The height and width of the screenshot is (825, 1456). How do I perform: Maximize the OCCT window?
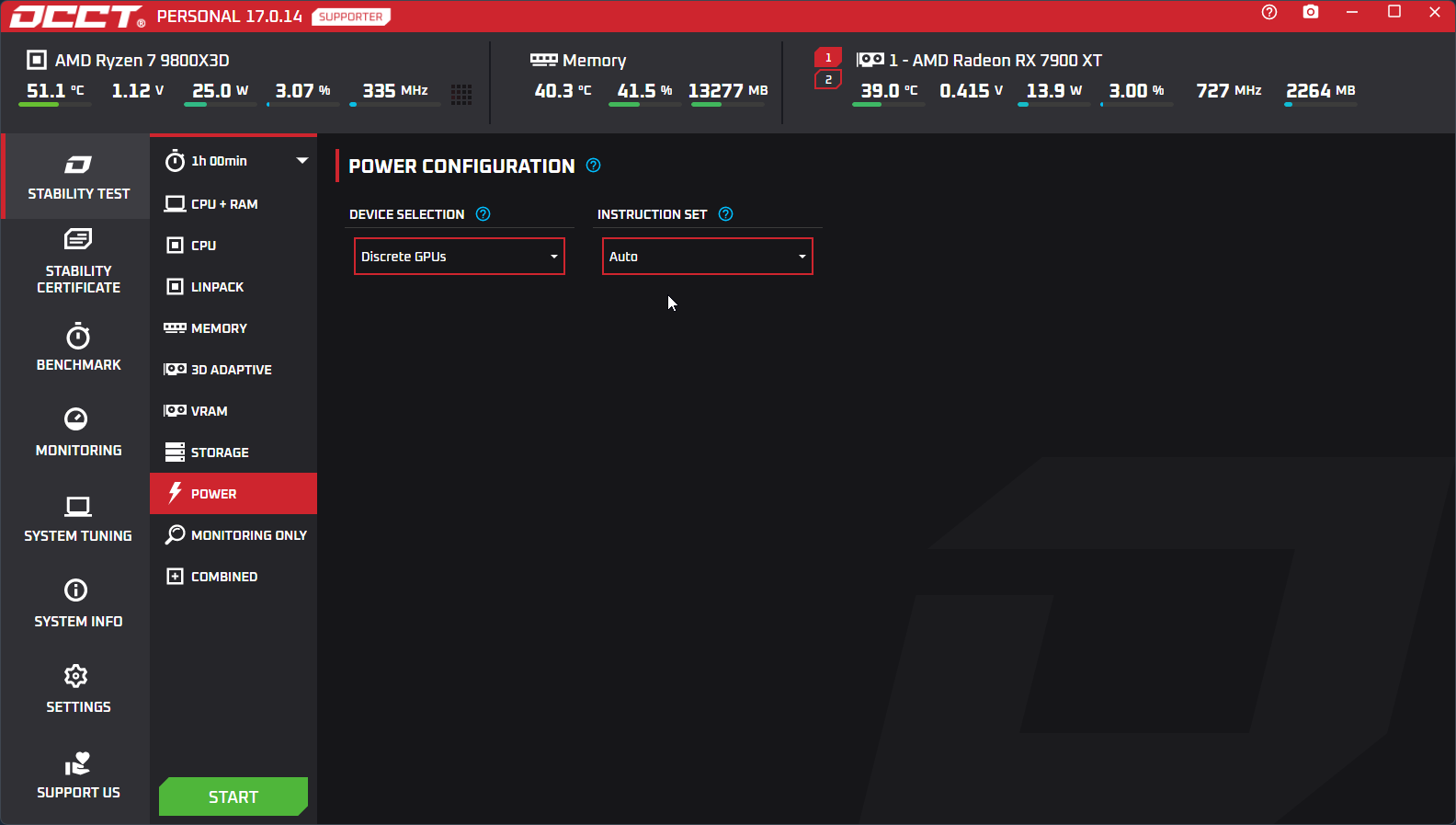click(x=1394, y=12)
